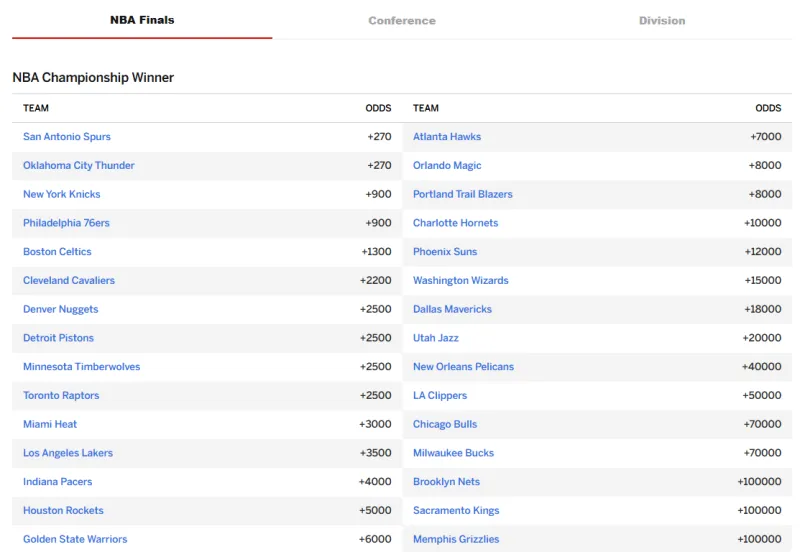Click the NBA Championship Winner heading
This screenshot has width=800, height=552.
(93, 78)
